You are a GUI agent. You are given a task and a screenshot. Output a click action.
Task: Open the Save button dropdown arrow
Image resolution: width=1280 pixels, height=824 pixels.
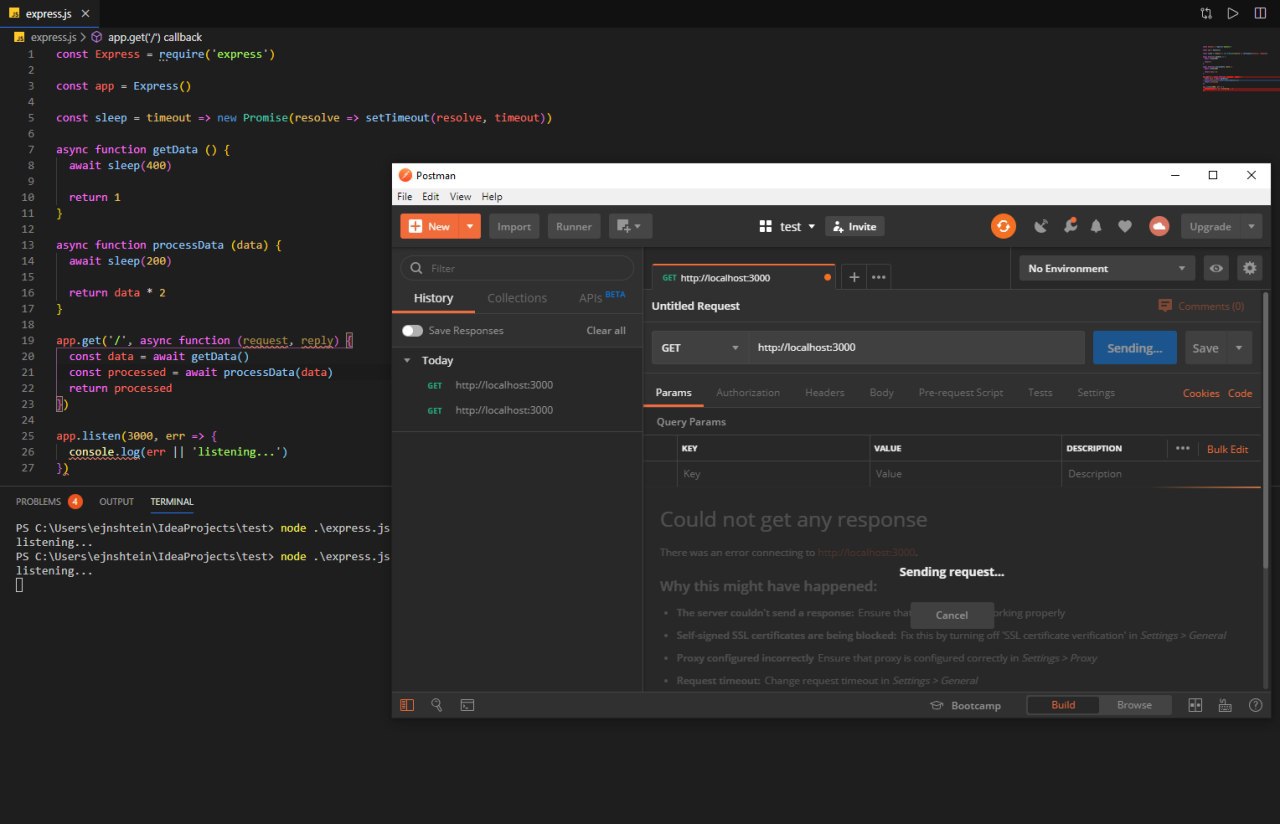click(x=1240, y=348)
